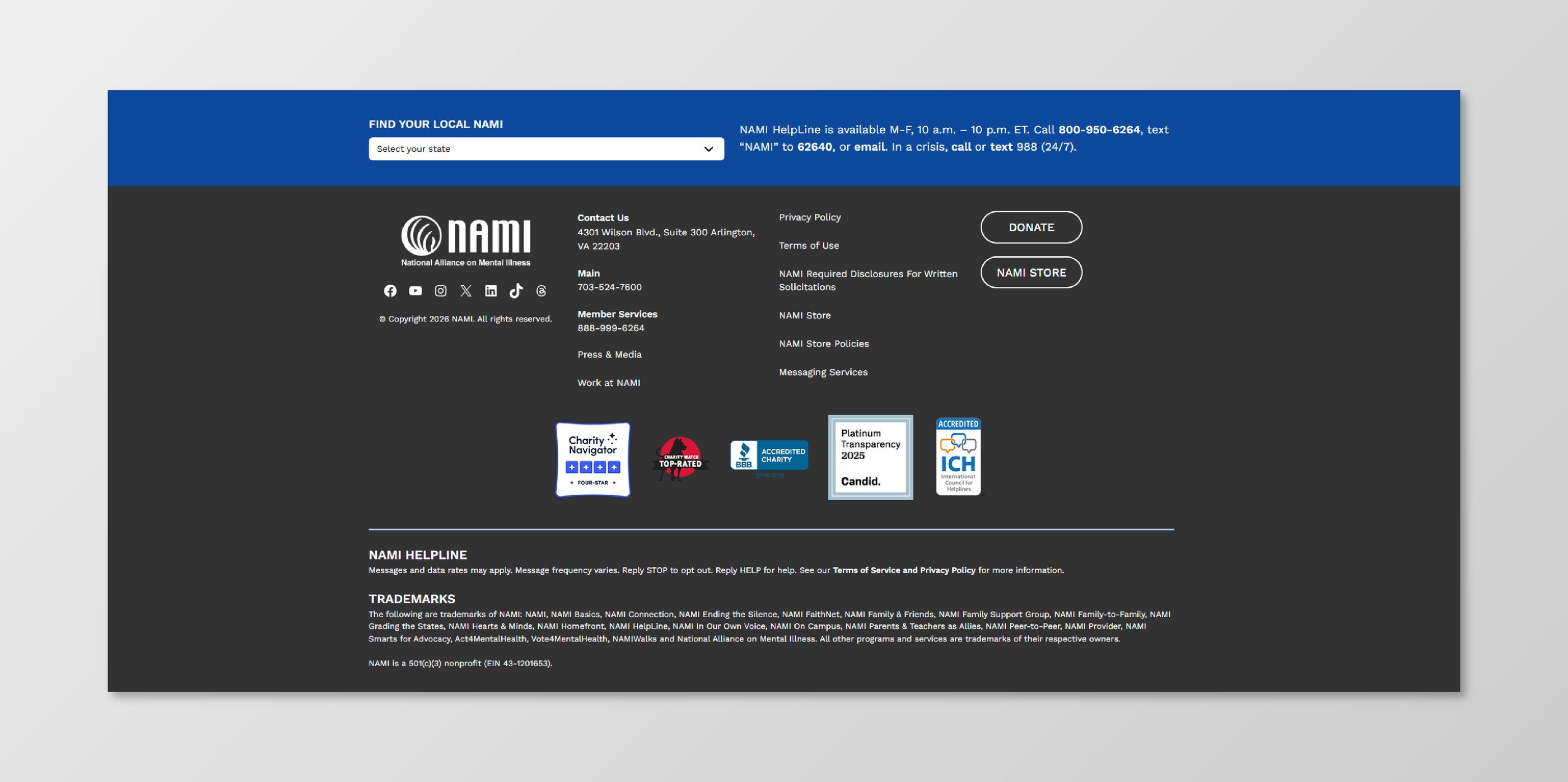The image size is (1568, 782).
Task: Click the NAMI STORE button
Action: pos(1030,272)
